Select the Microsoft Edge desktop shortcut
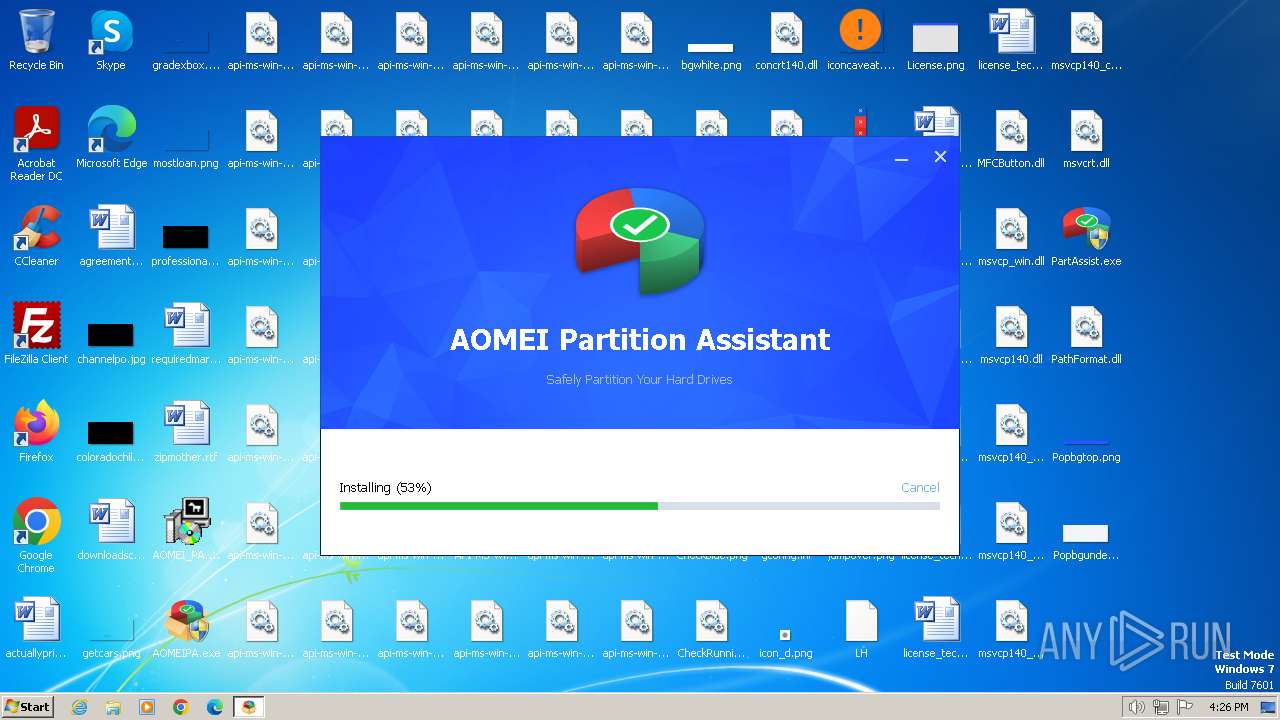Image resolution: width=1280 pixels, height=720 pixels. pyautogui.click(x=111, y=139)
